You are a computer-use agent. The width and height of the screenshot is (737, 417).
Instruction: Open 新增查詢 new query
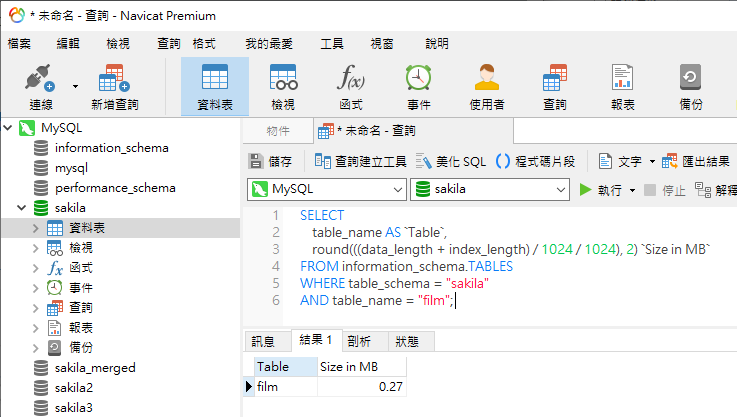pyautogui.click(x=114, y=80)
